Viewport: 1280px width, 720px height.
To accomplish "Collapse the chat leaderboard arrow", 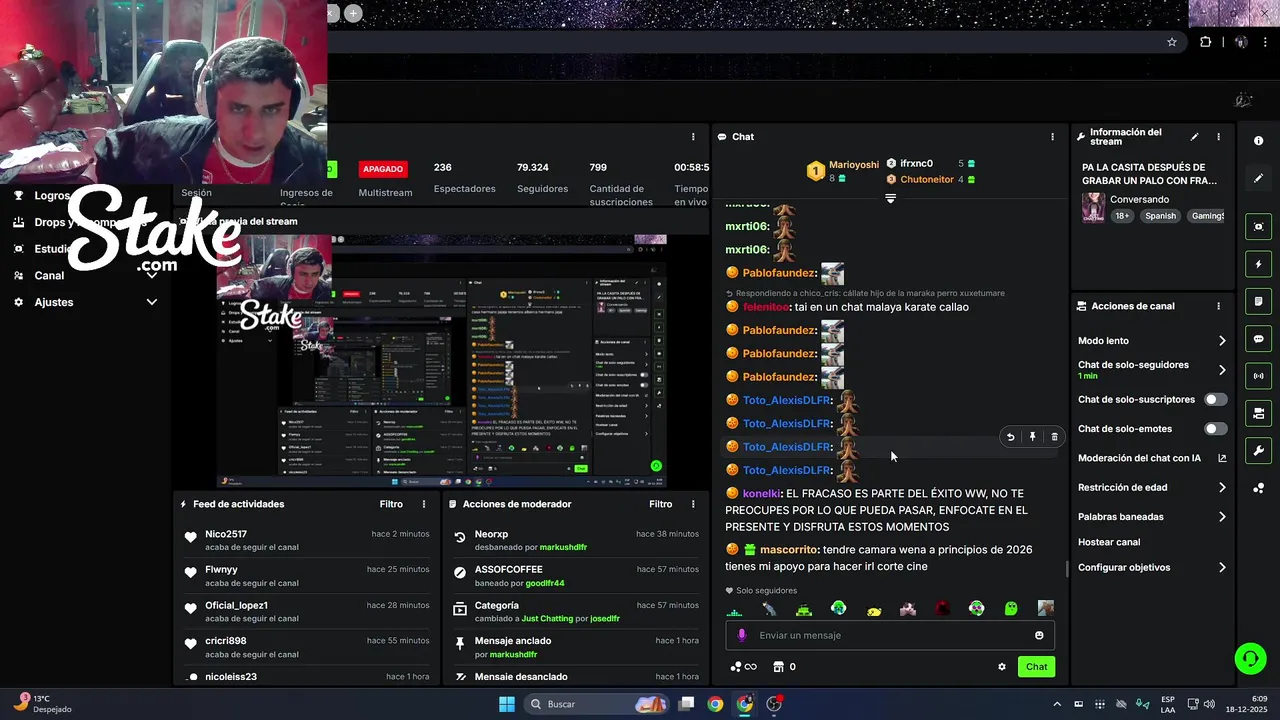I will tap(890, 198).
